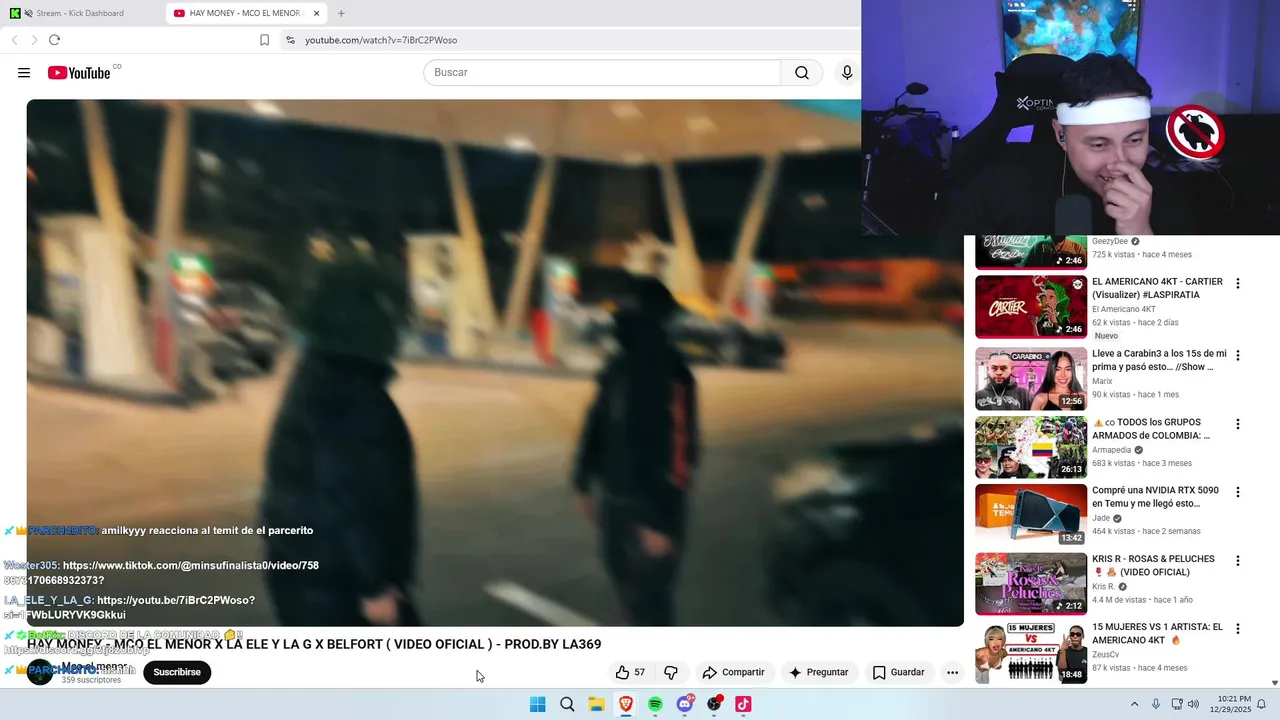
Task: Reload the page in the browser
Action: [x=54, y=40]
